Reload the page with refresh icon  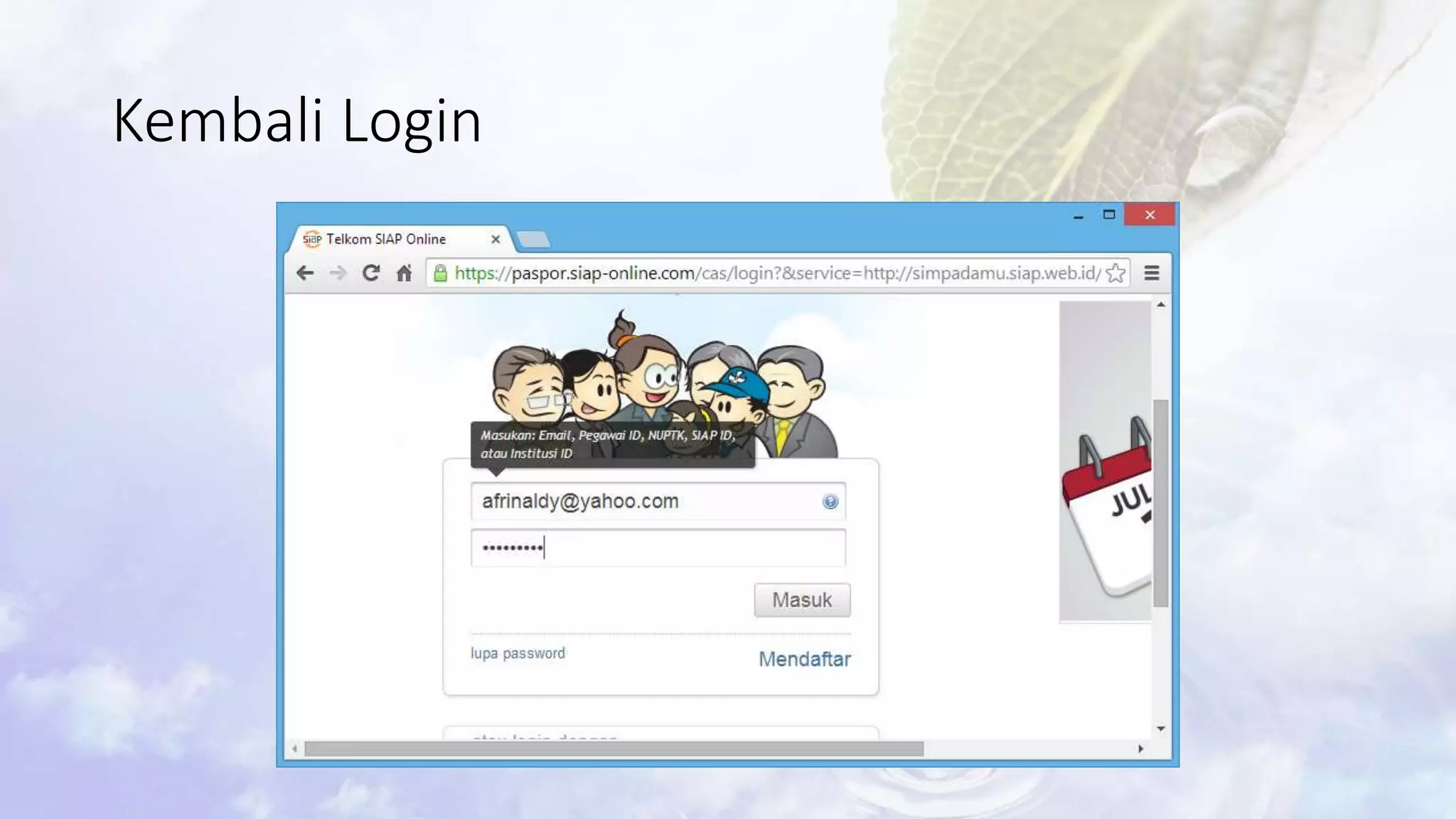click(370, 273)
